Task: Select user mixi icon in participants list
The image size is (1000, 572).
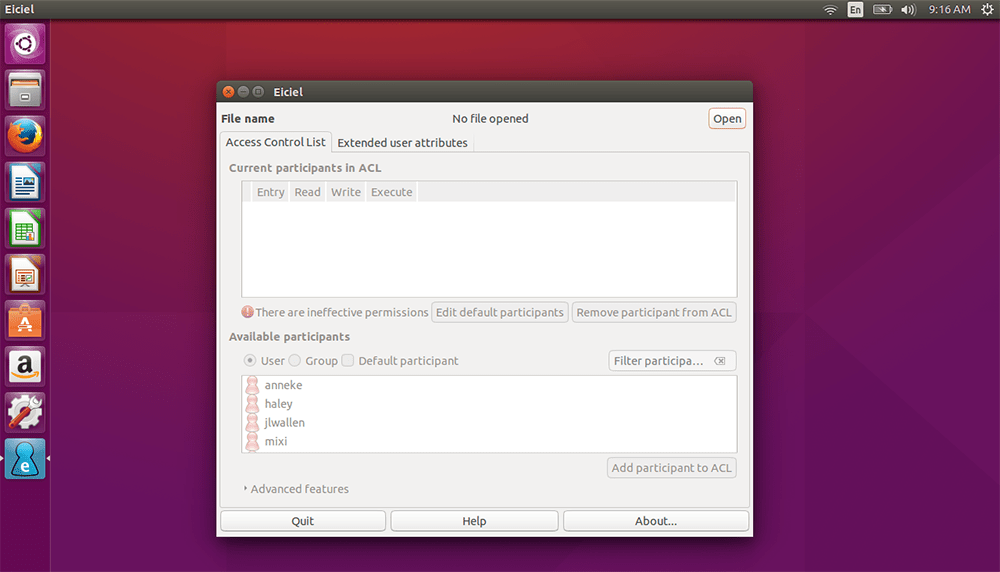Action: coord(253,441)
